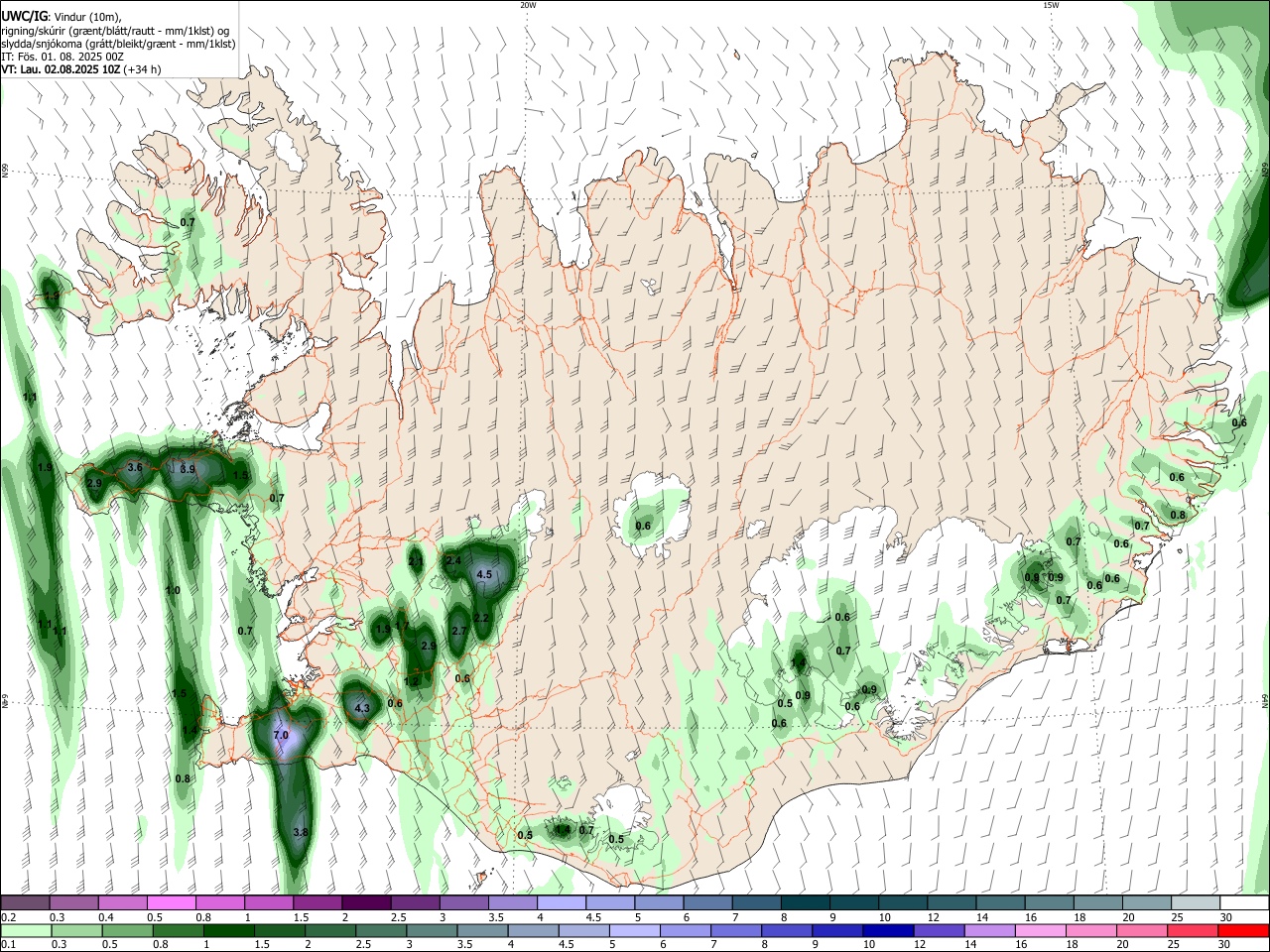Click the 2.2 precipitation value label
The height and width of the screenshot is (952, 1270).
click(482, 619)
